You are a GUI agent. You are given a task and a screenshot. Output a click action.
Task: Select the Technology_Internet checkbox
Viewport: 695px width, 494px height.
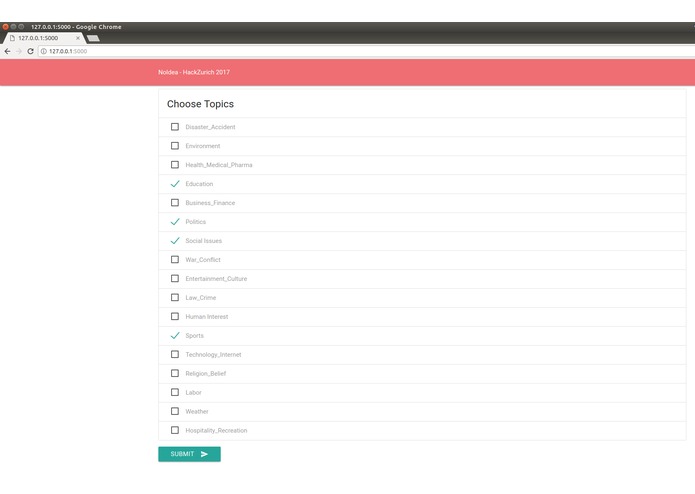coord(175,354)
